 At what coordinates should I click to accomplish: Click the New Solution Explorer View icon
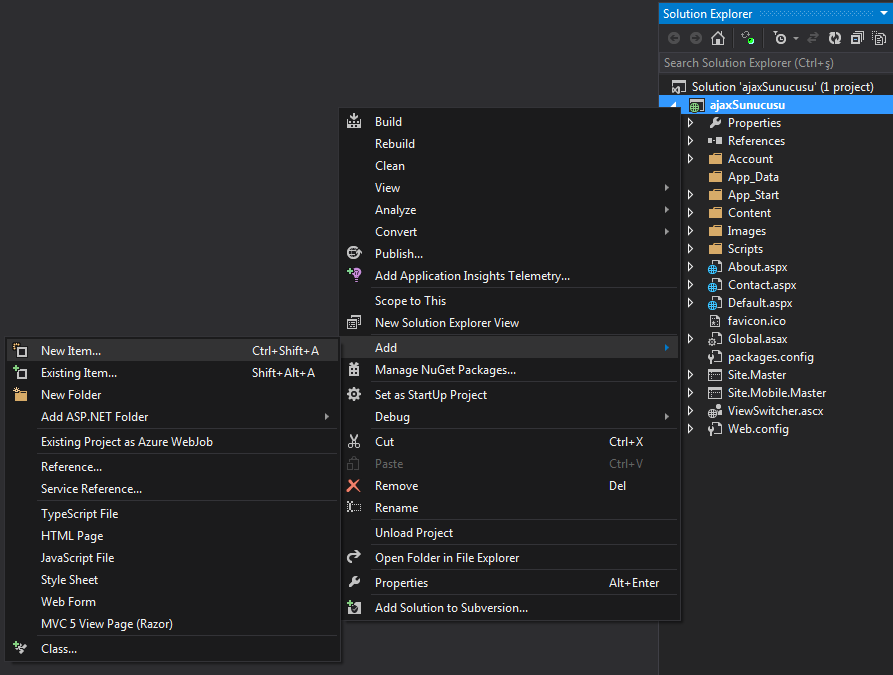click(354, 322)
